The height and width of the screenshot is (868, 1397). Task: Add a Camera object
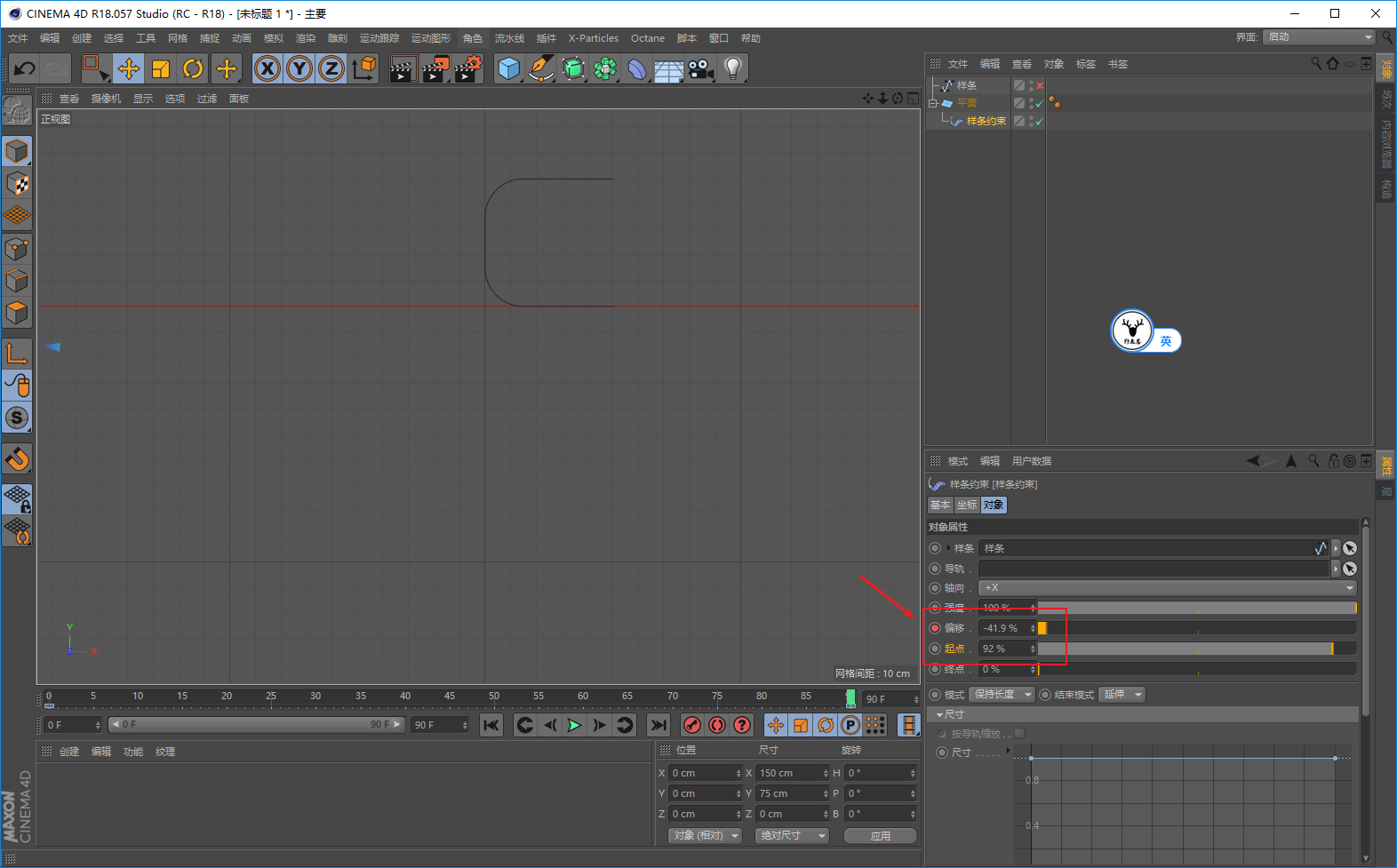click(701, 68)
